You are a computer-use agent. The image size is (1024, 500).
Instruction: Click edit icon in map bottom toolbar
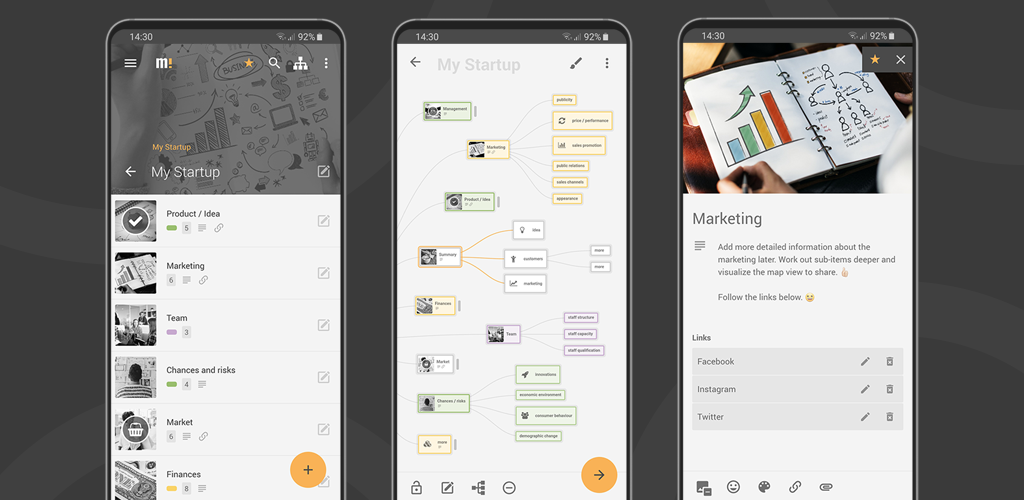[447, 488]
